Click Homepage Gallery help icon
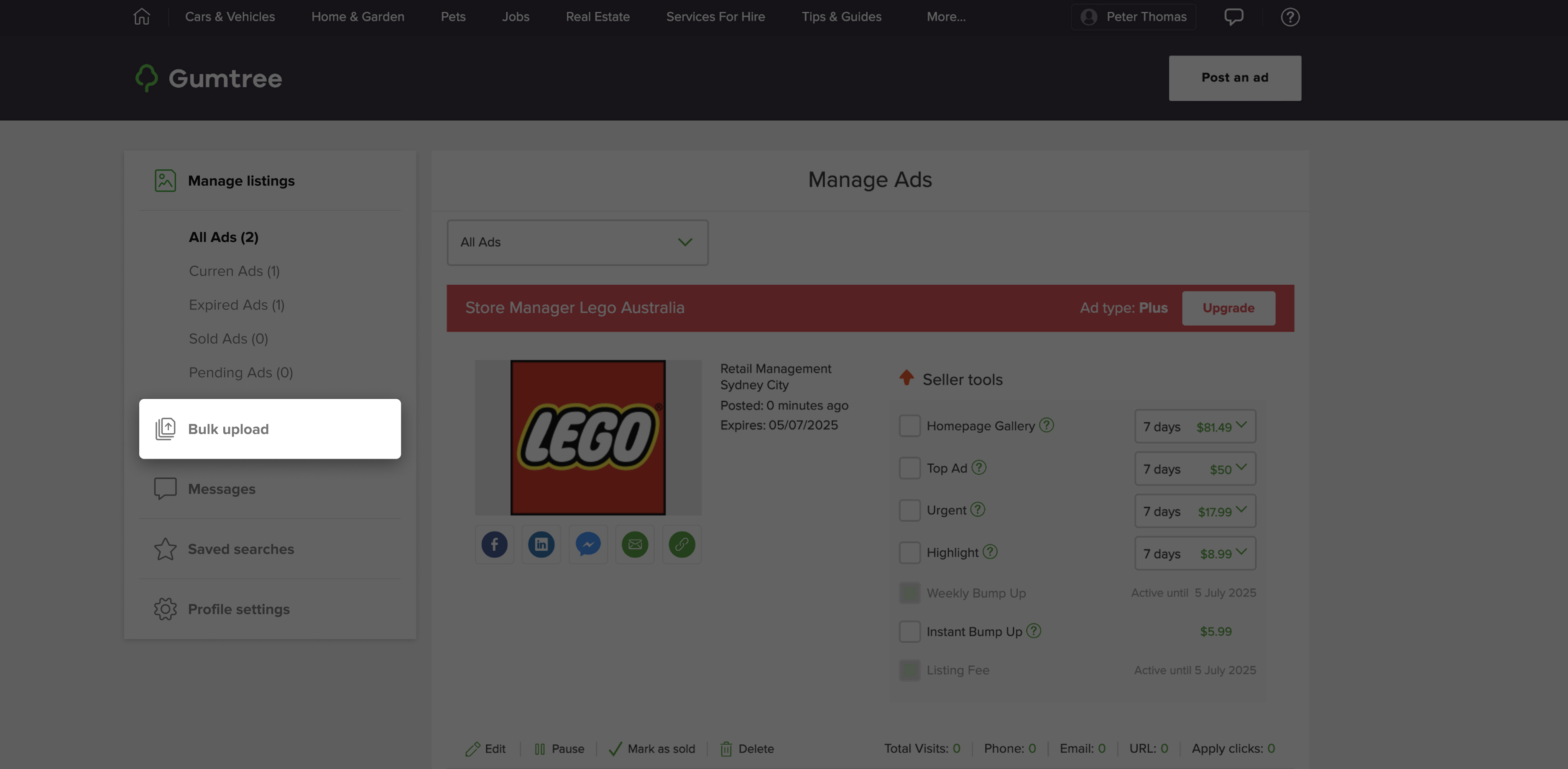 point(1046,425)
